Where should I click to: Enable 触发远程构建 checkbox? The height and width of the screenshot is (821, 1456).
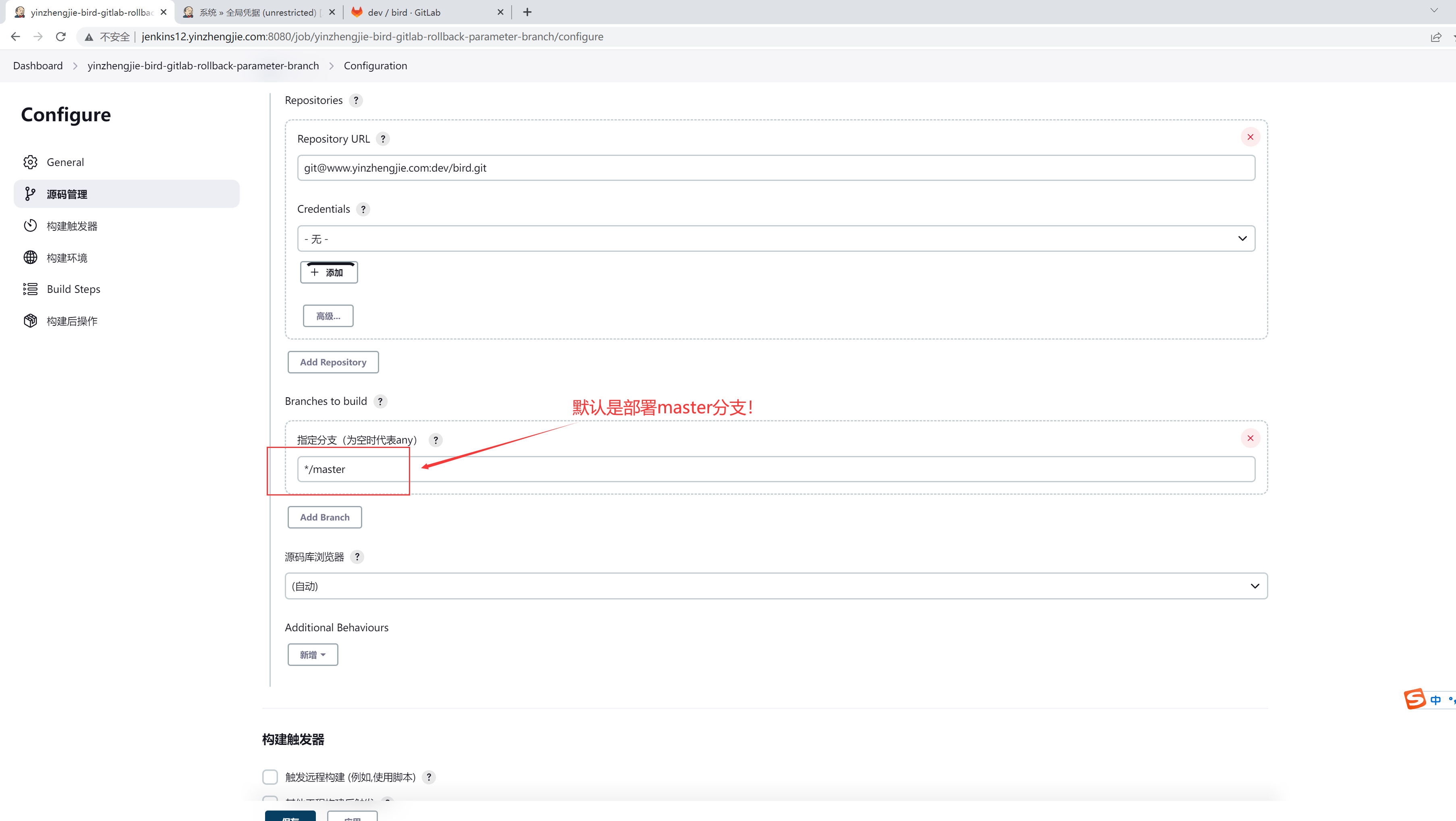pos(270,777)
